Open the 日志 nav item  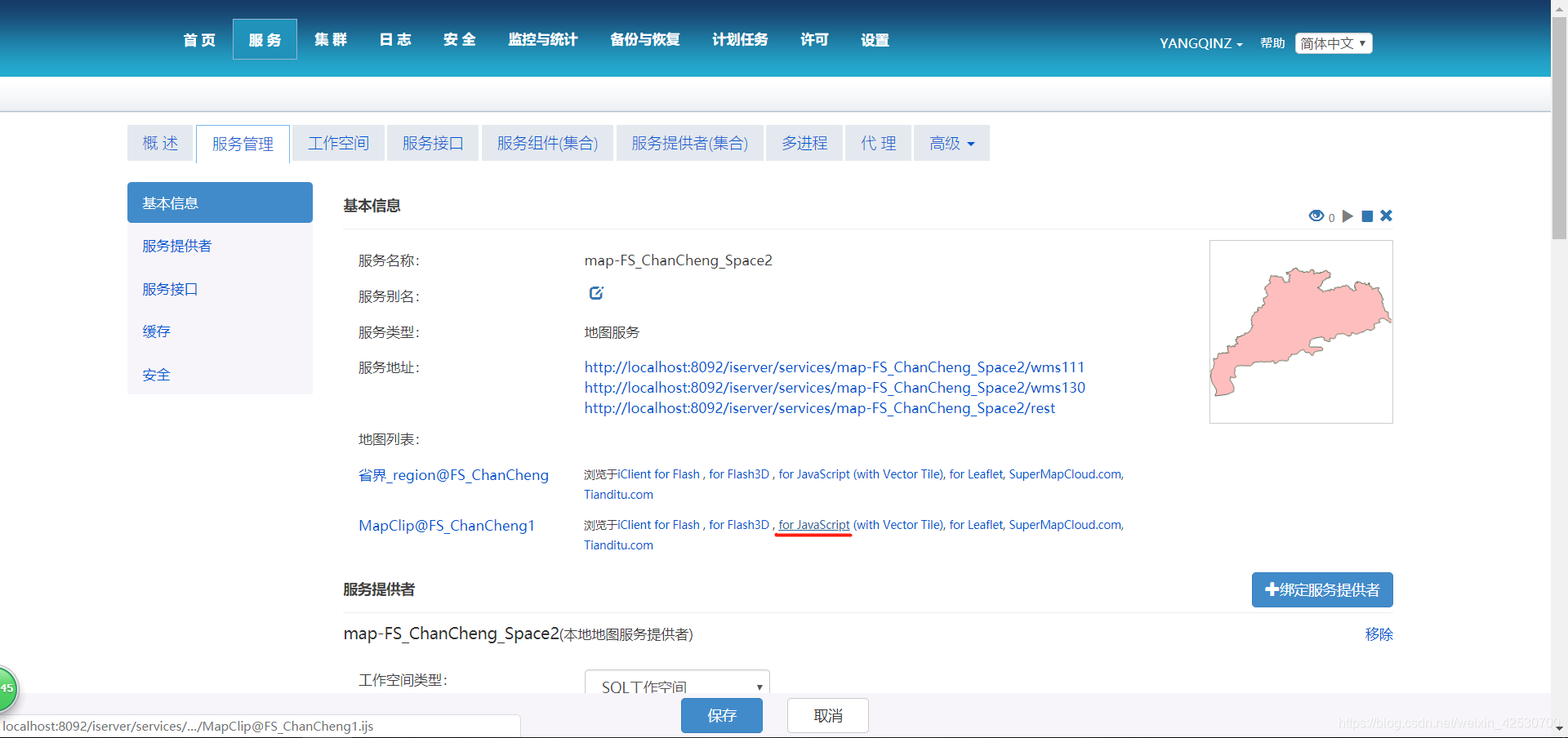(x=395, y=39)
